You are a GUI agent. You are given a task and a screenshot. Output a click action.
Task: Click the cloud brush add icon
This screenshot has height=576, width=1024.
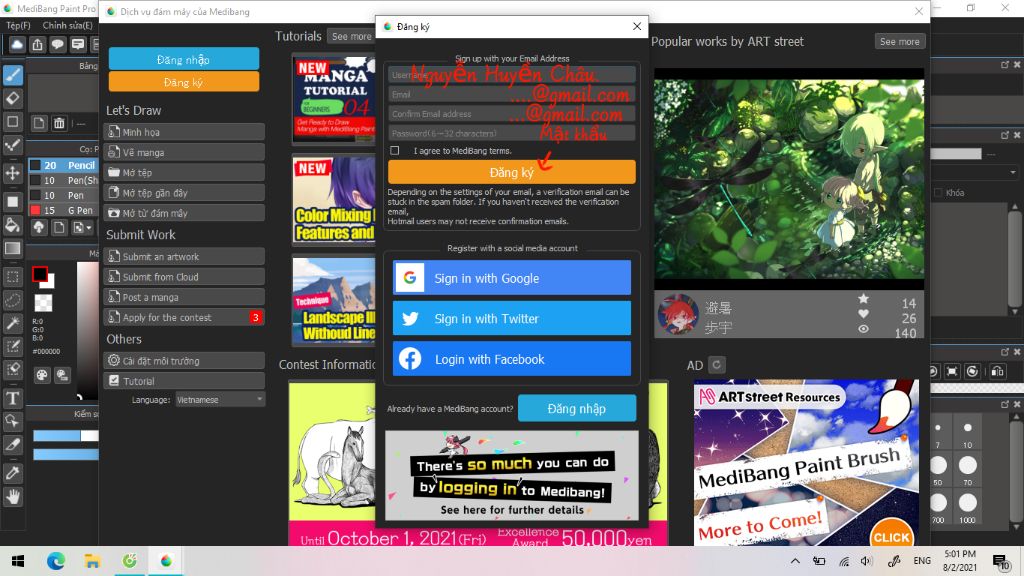pyautogui.click(x=39, y=227)
